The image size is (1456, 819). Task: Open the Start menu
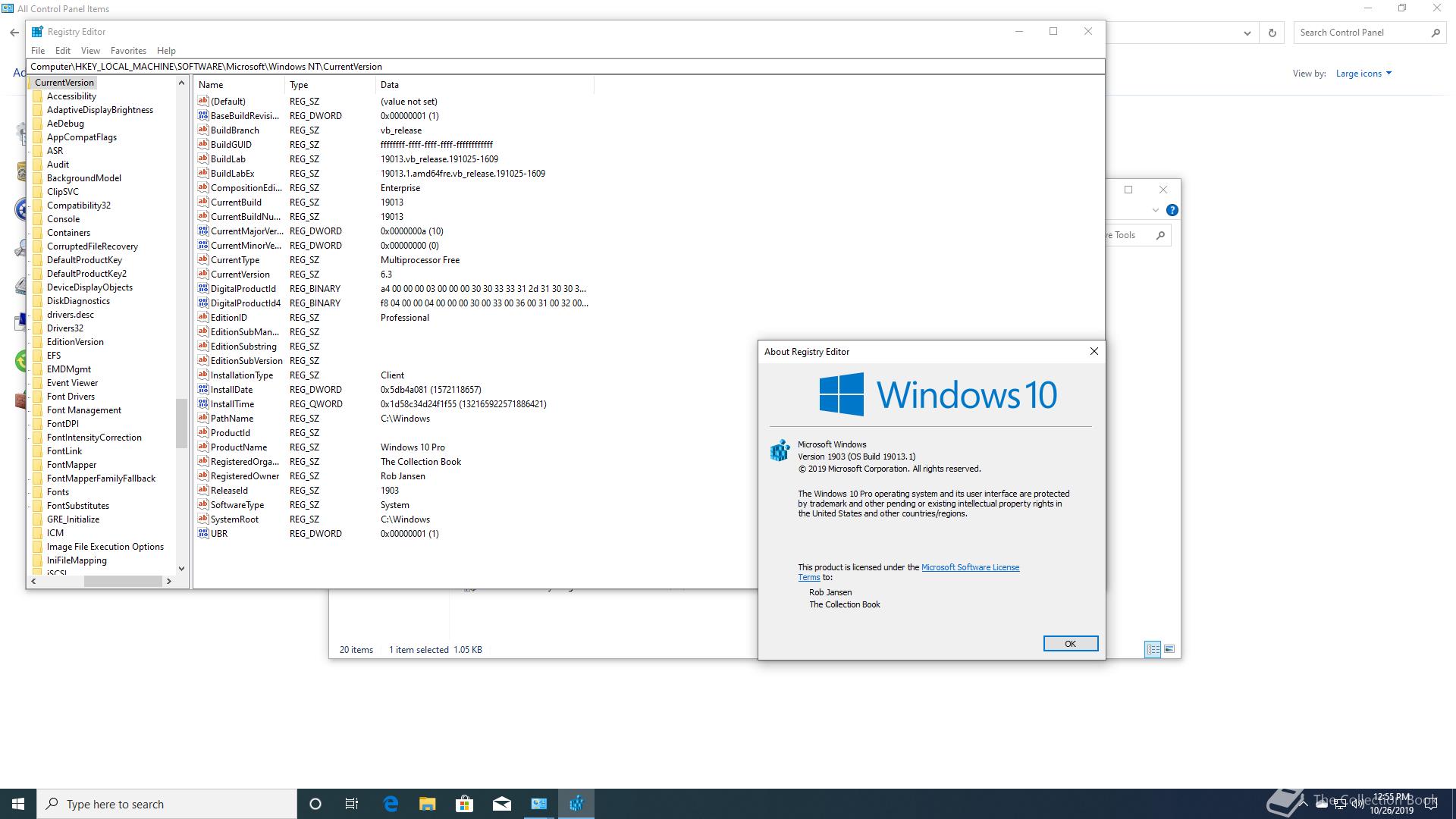click(x=18, y=804)
